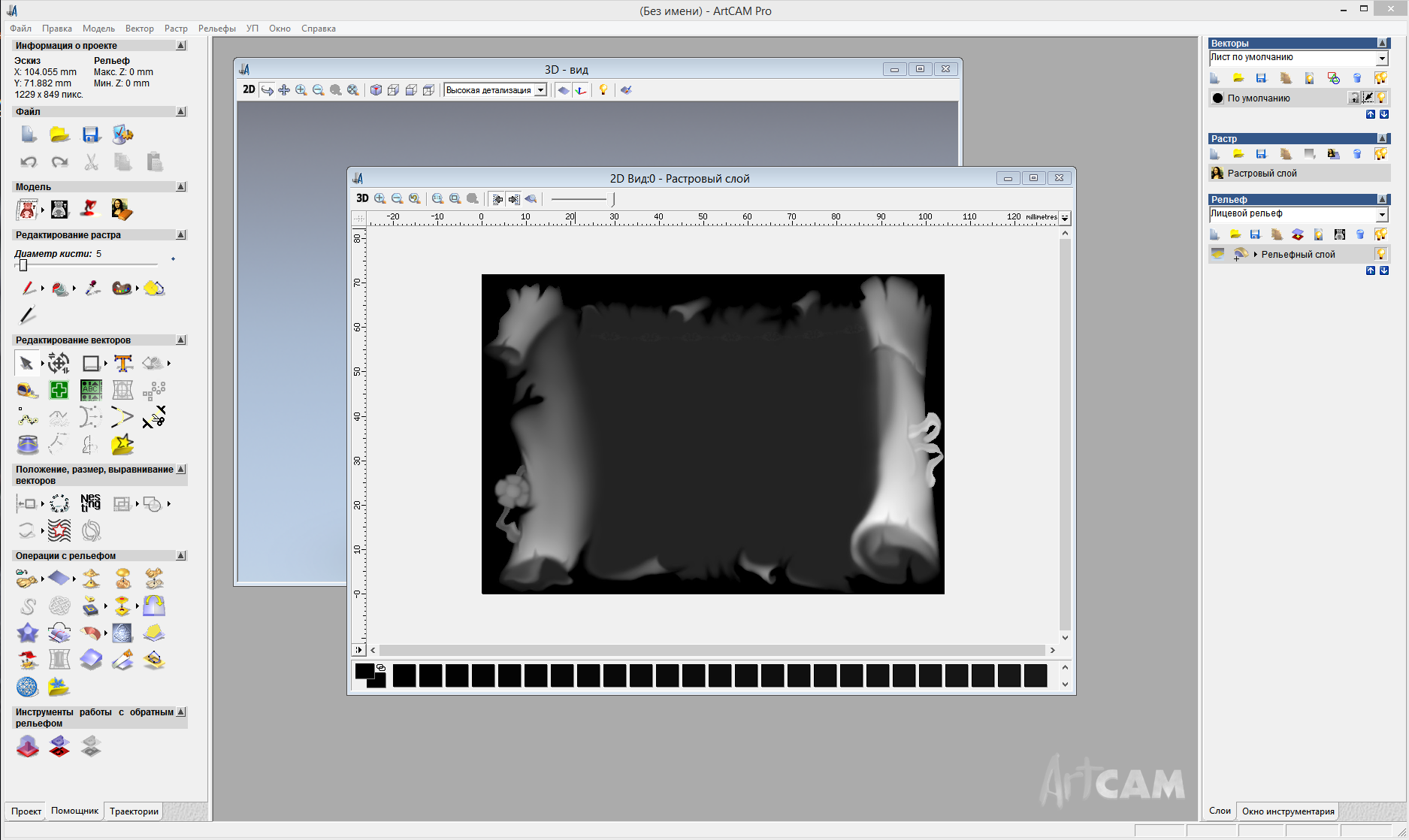
Task: Open the Рельефы menu
Action: pos(216,29)
